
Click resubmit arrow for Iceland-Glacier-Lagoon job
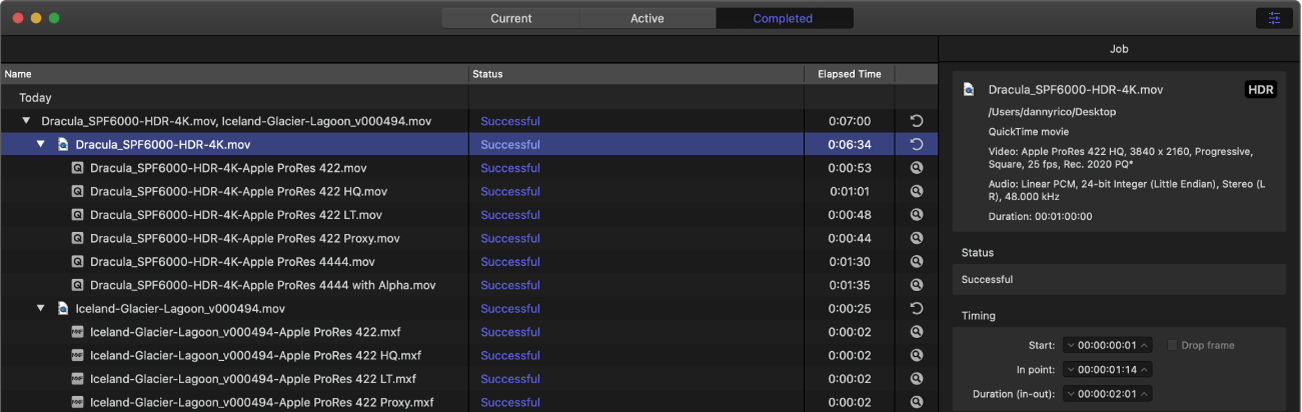tap(916, 309)
